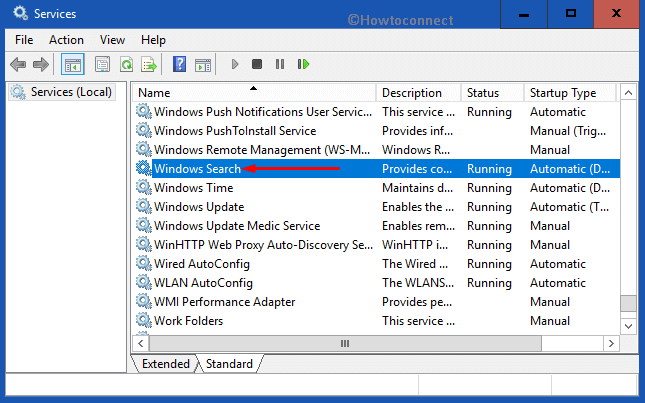Toggle Show/Hide Console Tree icon

click(x=73, y=64)
